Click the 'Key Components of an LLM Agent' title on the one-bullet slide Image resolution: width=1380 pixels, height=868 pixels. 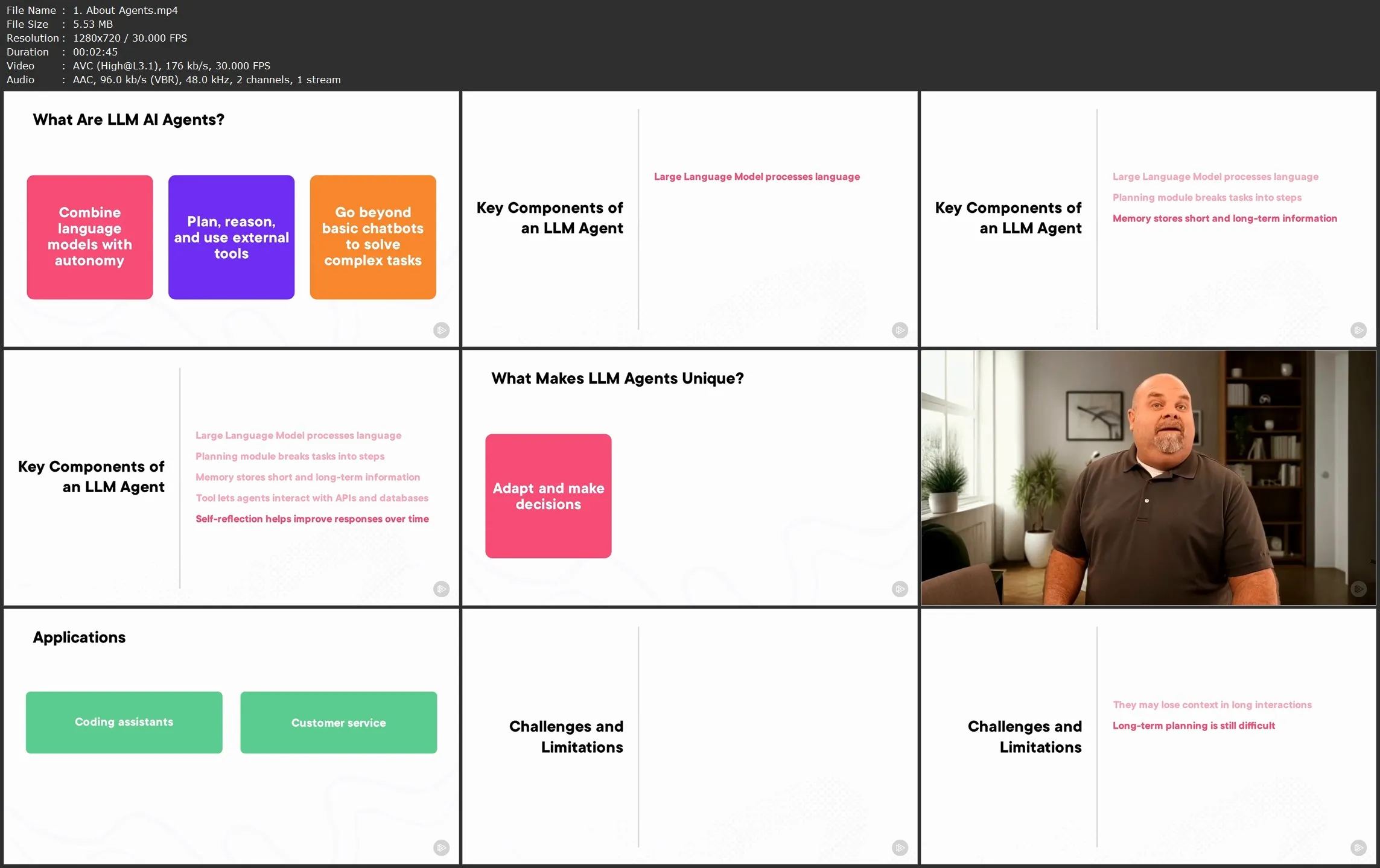coord(550,218)
